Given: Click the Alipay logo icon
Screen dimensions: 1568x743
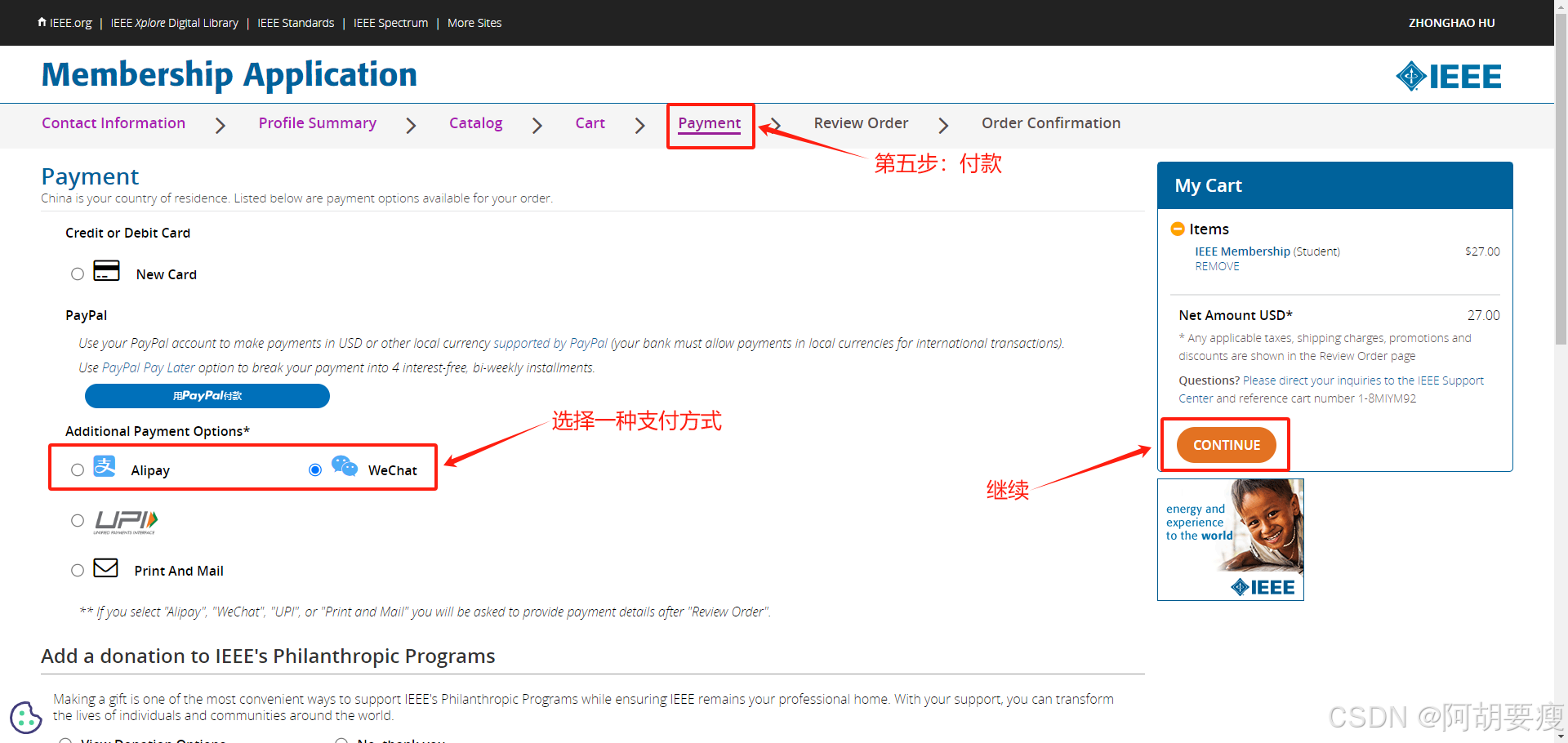Looking at the screenshot, I should [x=105, y=466].
